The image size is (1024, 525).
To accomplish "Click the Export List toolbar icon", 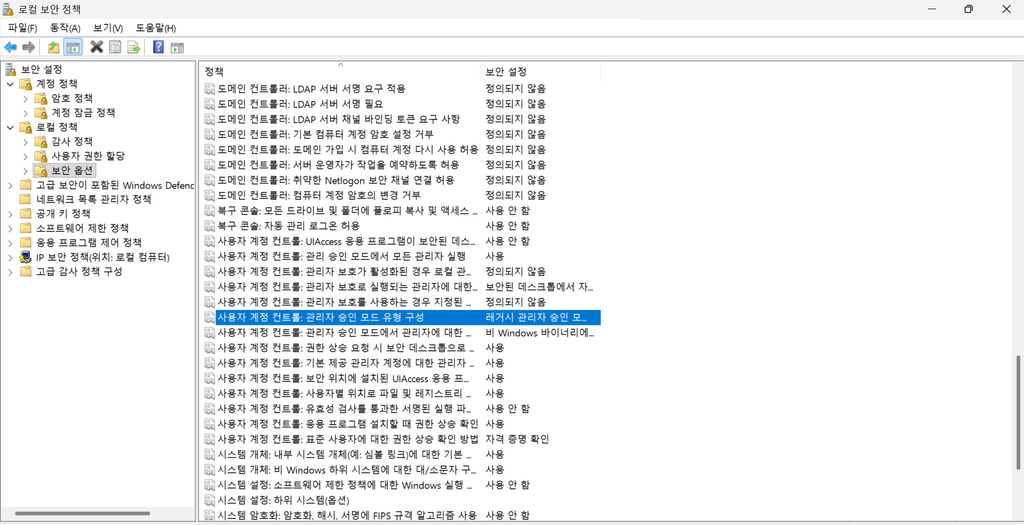I will pyautogui.click(x=134, y=47).
